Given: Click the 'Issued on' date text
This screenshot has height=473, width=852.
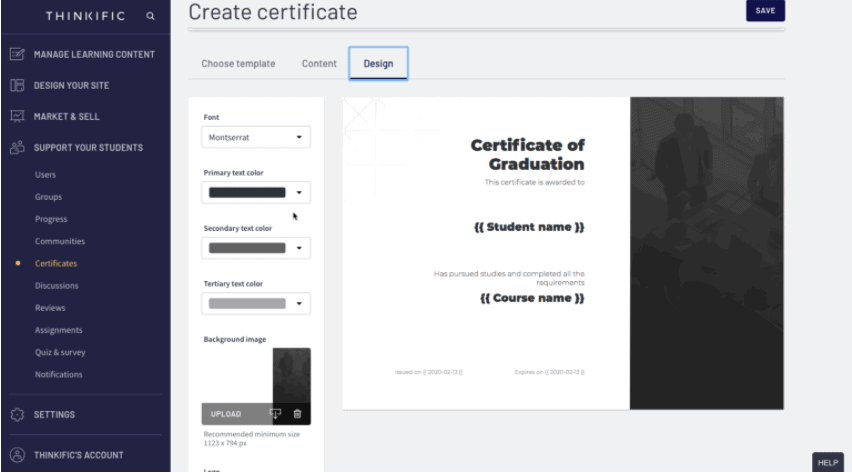Looking at the screenshot, I should pos(429,372).
